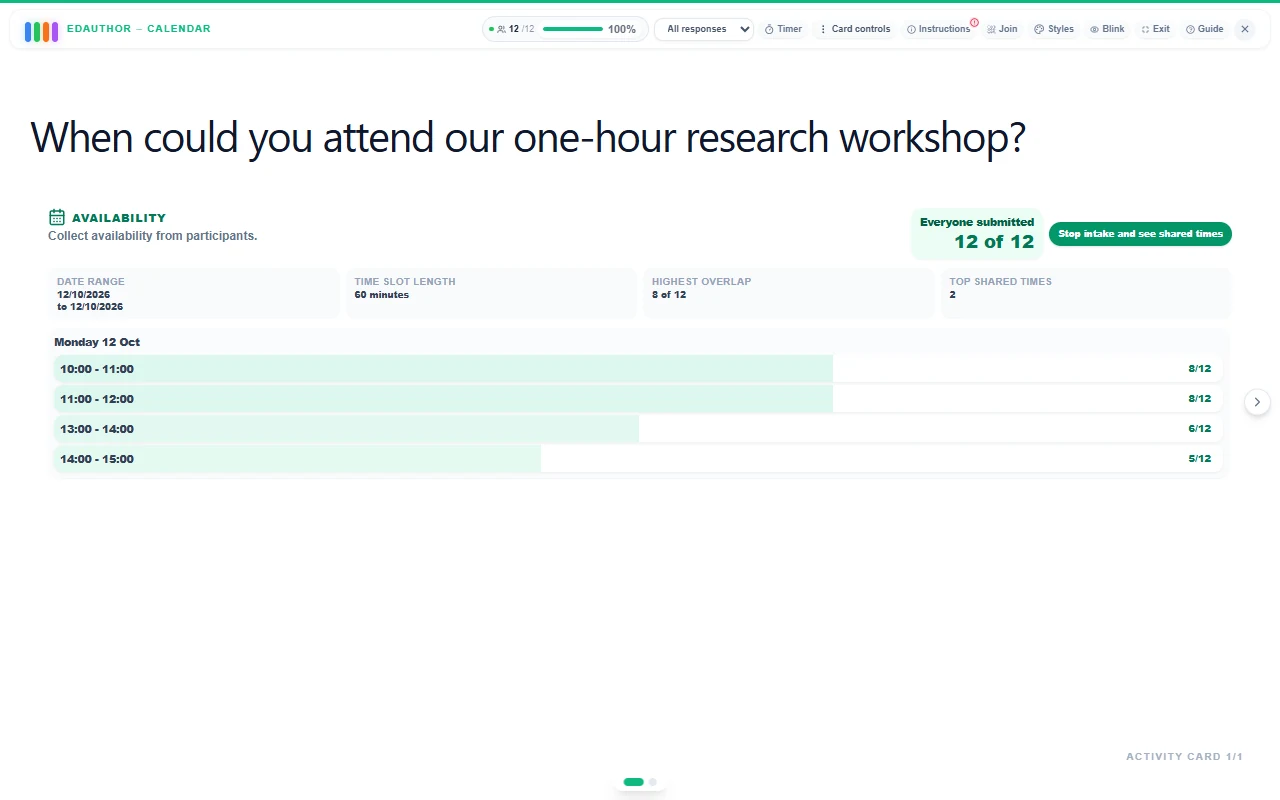1280x800 pixels.
Task: Open Card controls menu
Action: (855, 29)
